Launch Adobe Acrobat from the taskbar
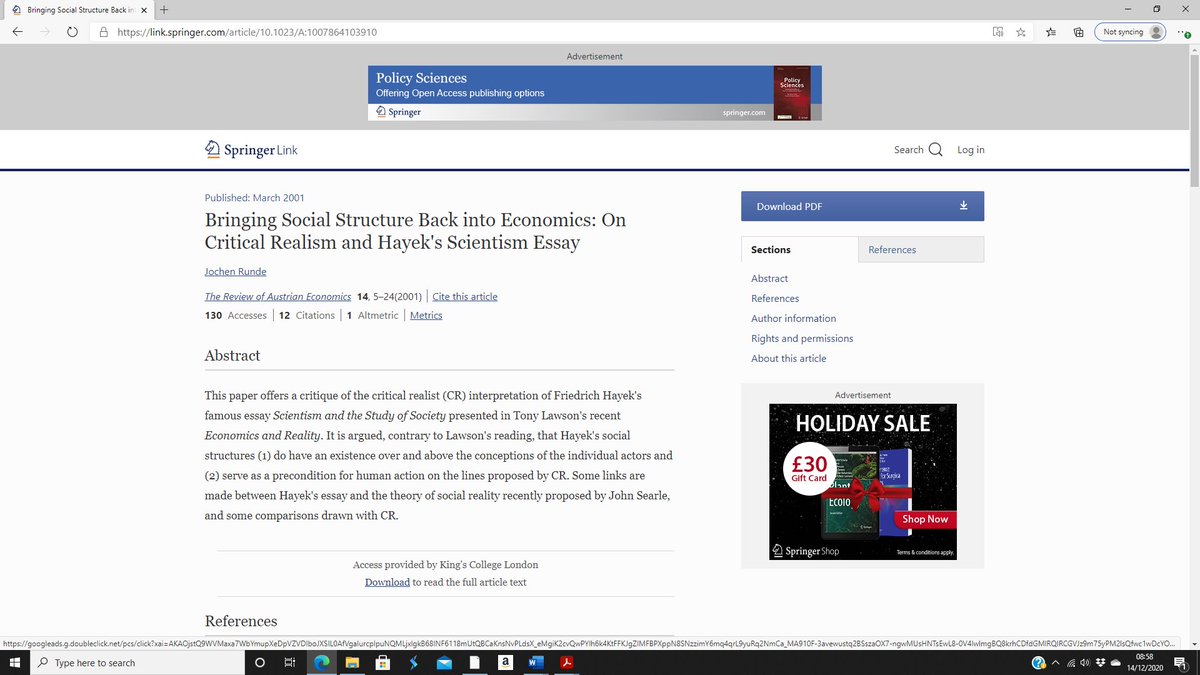The width and height of the screenshot is (1200, 675). coord(567,662)
